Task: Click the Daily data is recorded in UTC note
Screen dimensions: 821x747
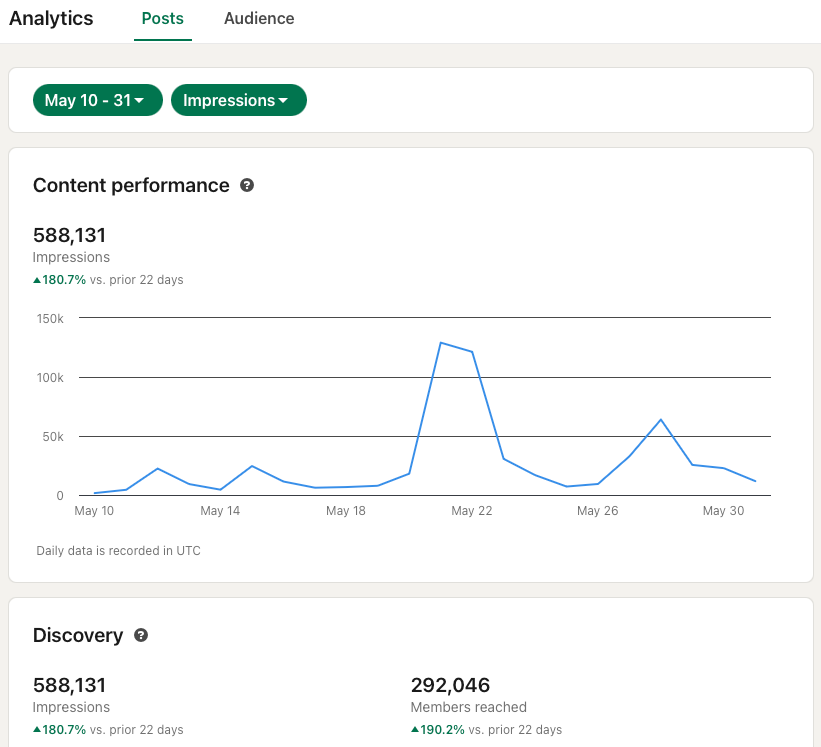Action: pos(118,551)
